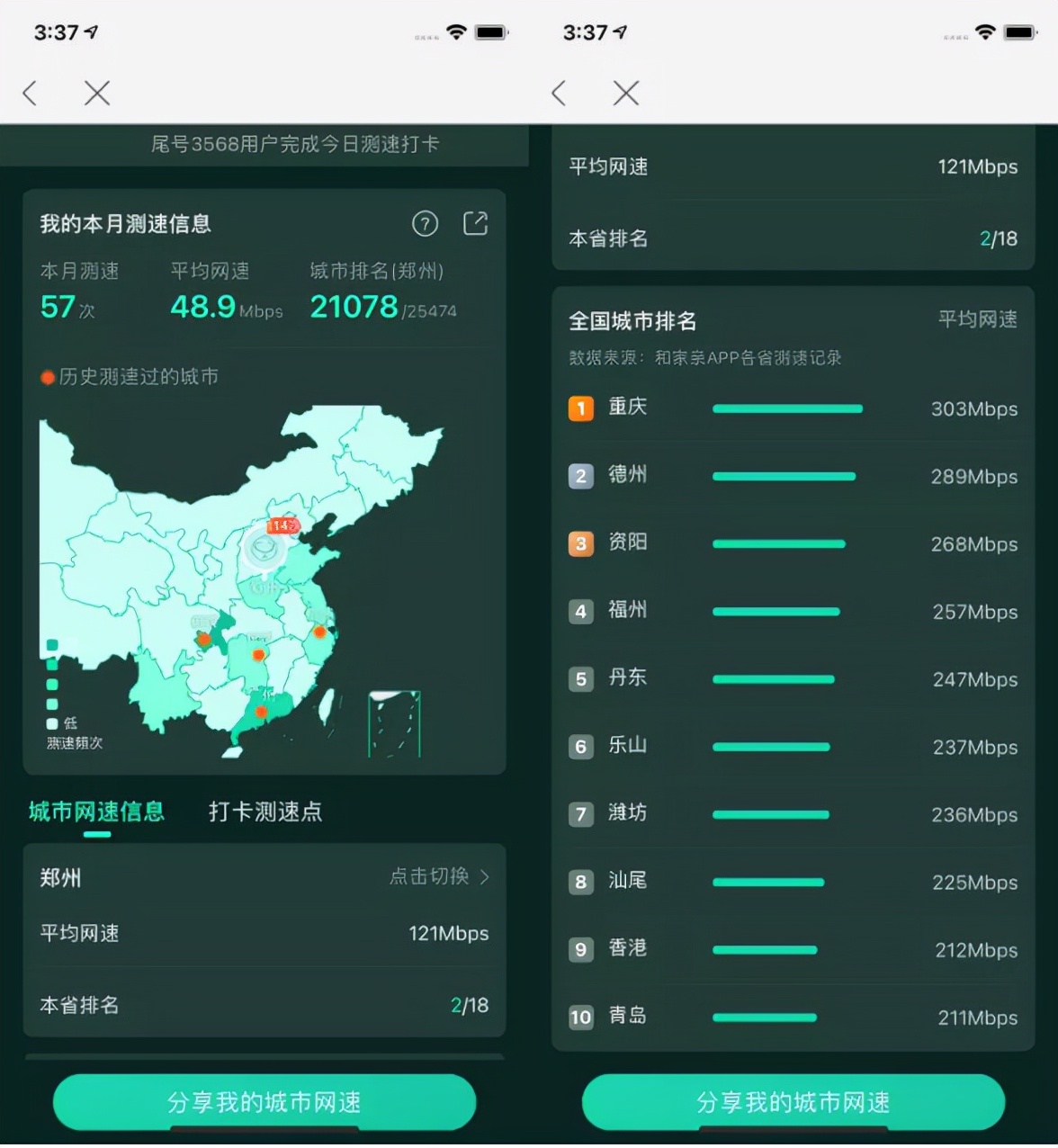
Task: Tap the speed bar next to 重庆
Action: click(787, 408)
